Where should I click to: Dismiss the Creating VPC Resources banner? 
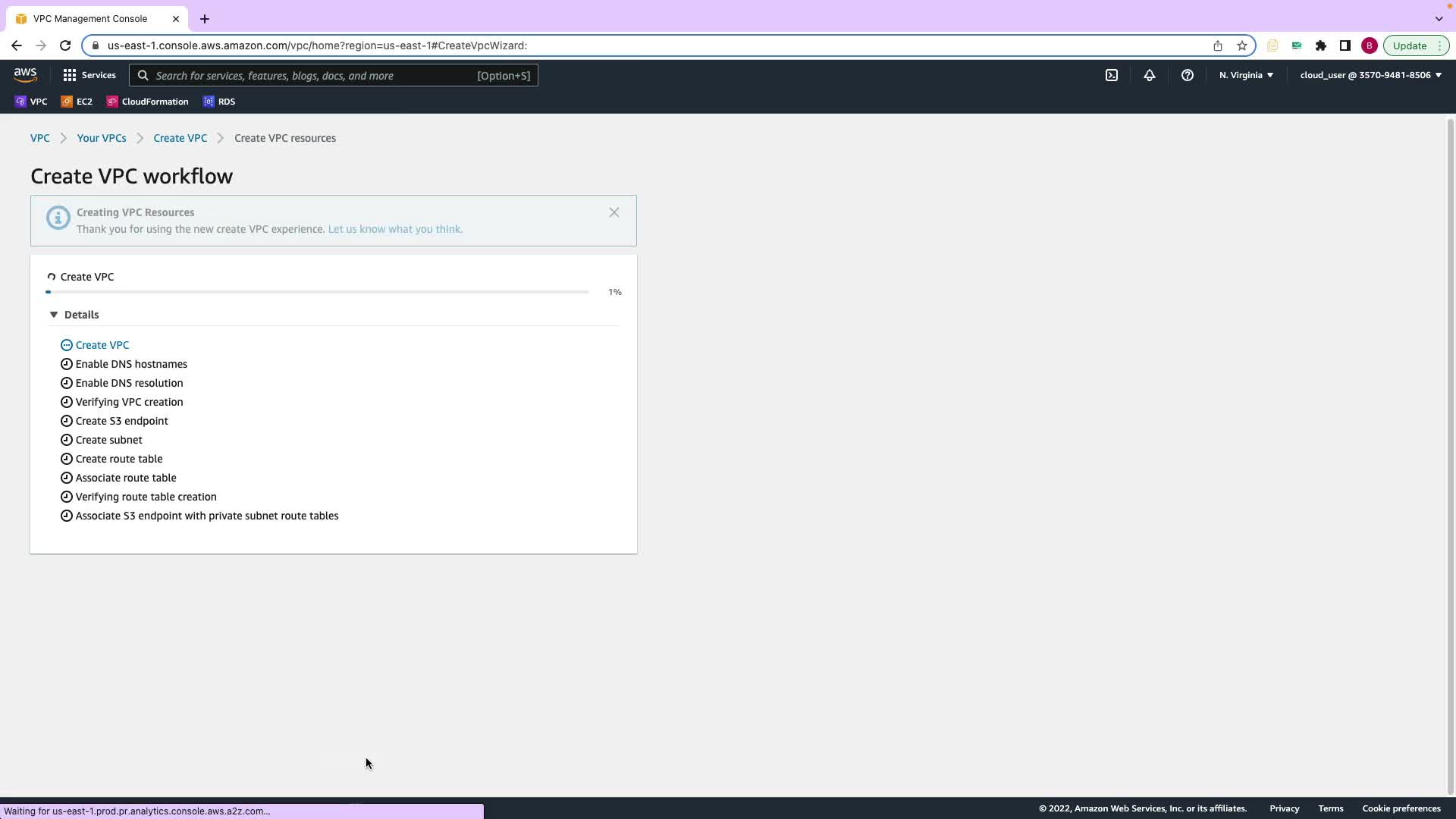tap(614, 212)
